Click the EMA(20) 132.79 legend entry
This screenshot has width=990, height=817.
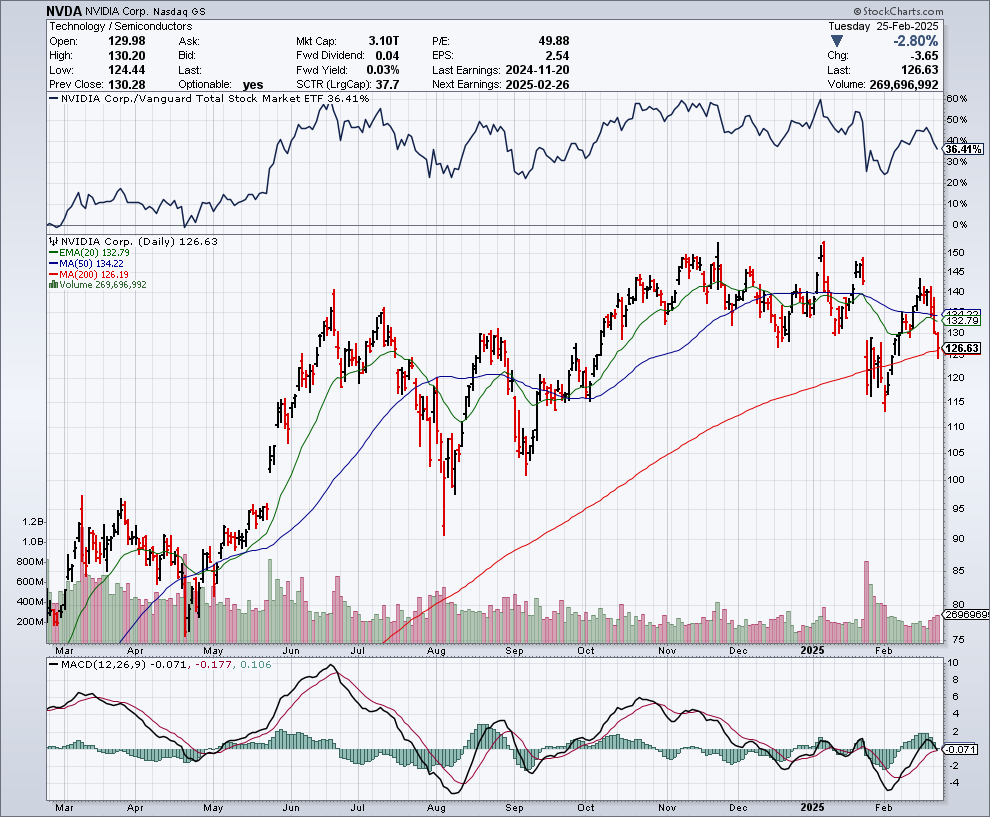click(x=89, y=253)
